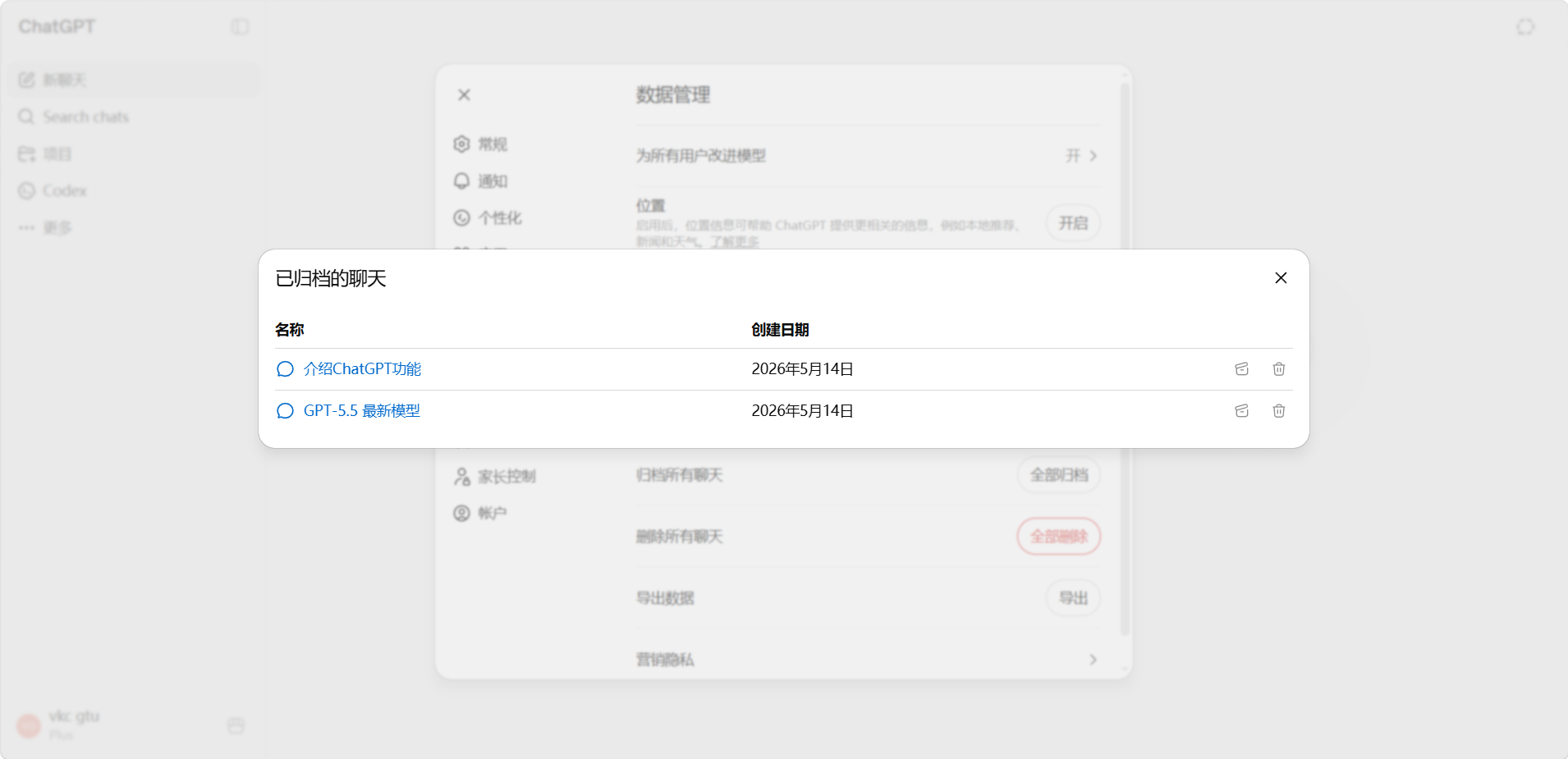Open Search chats in the sidebar
The height and width of the screenshot is (759, 1568).
point(135,117)
